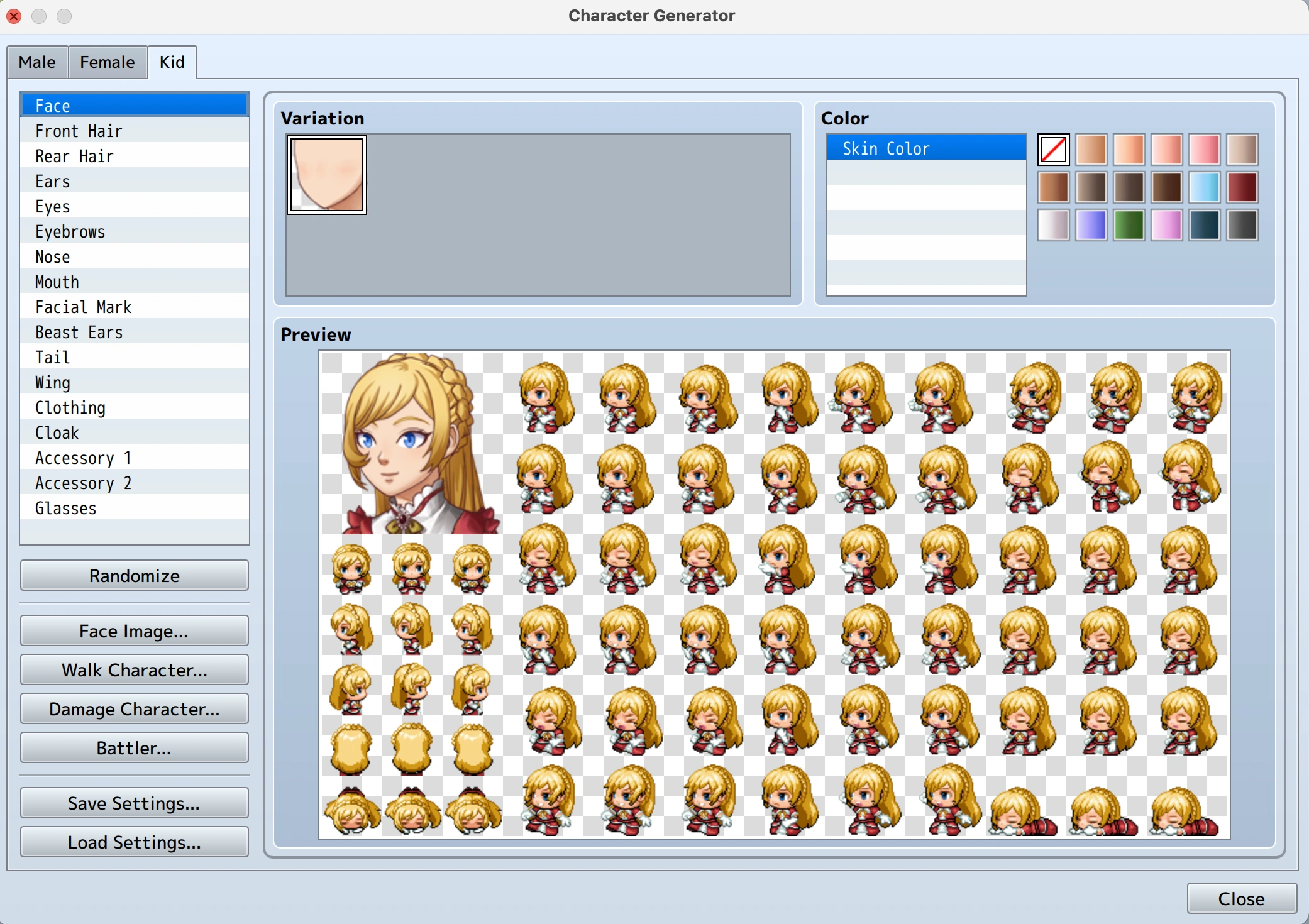Pick the light blue skin color swatch
Image resolution: width=1309 pixels, height=924 pixels.
click(1204, 187)
